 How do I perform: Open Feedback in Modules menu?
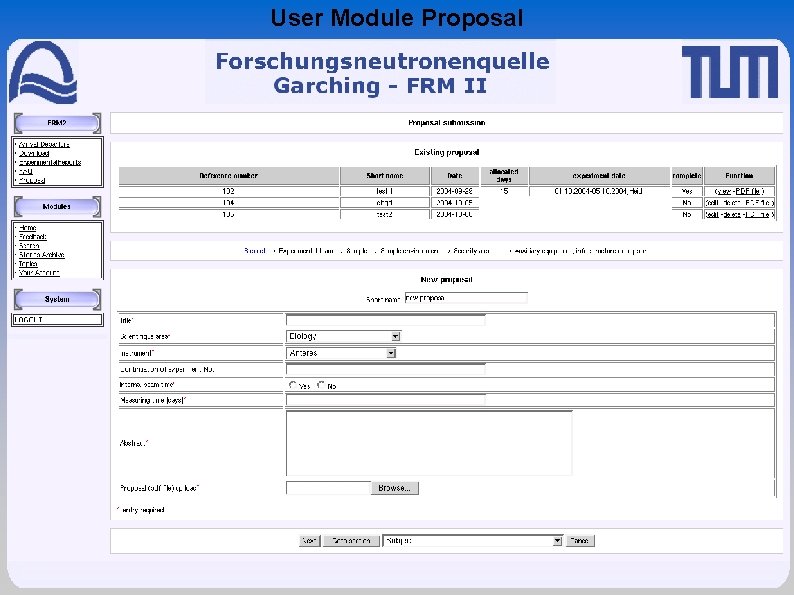pos(32,236)
